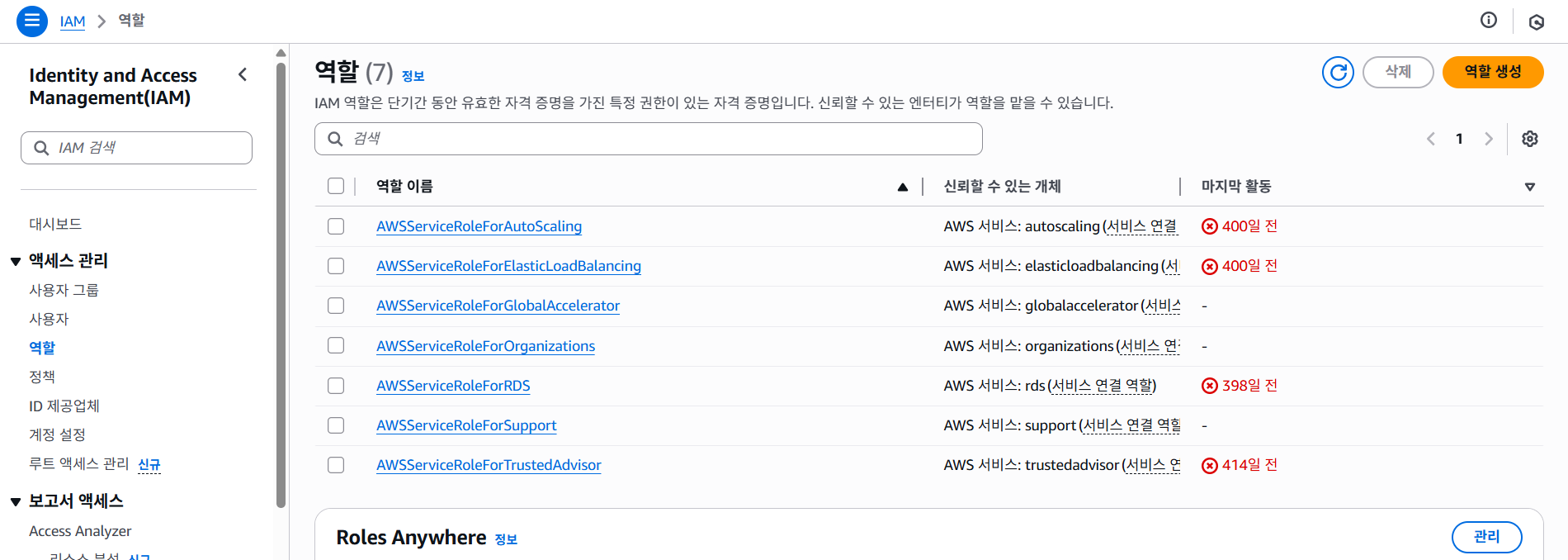The image size is (1568, 560).
Task: Click the 마지막 활동 column header text
Action: (1235, 186)
